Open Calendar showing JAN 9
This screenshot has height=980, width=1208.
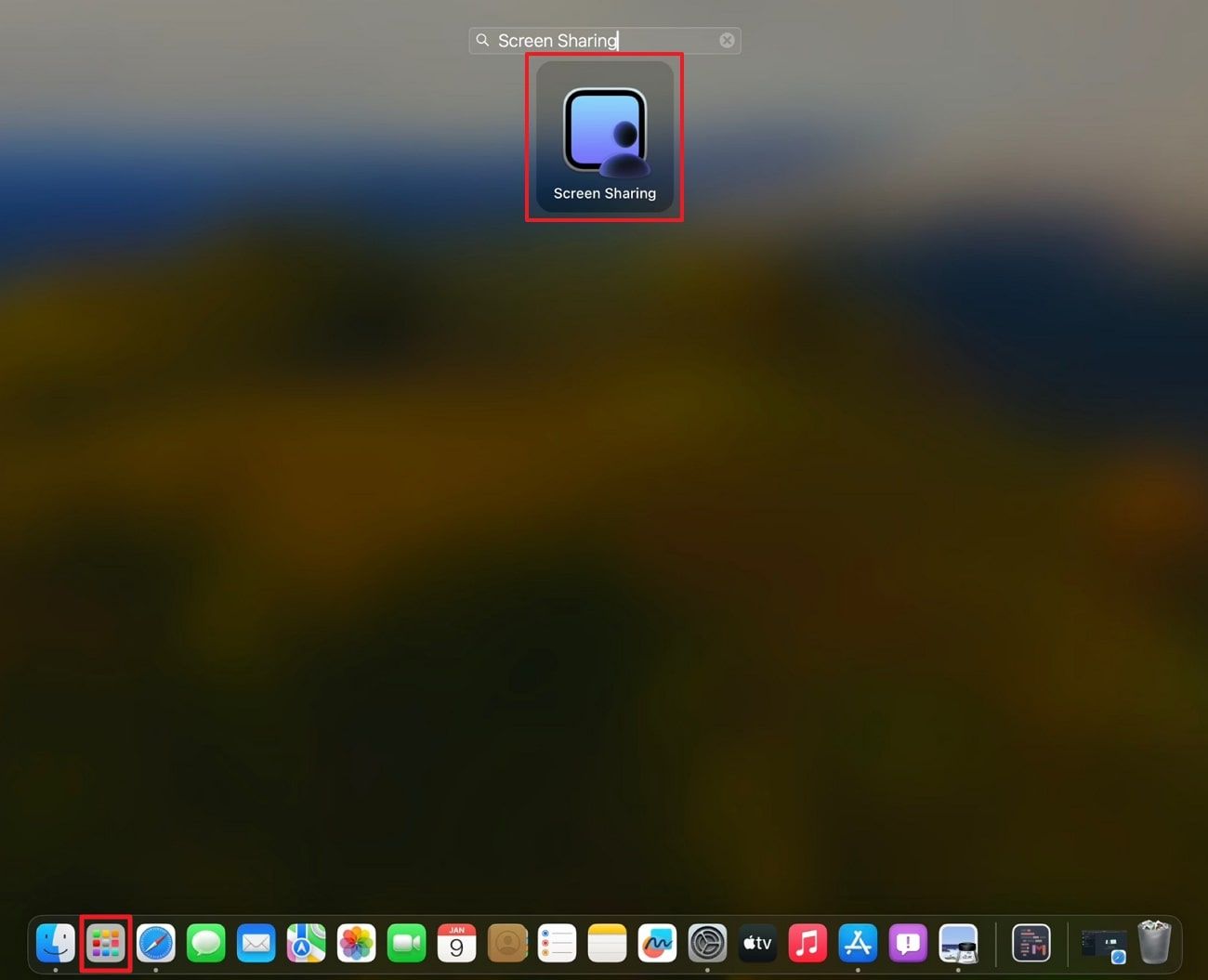click(456, 944)
